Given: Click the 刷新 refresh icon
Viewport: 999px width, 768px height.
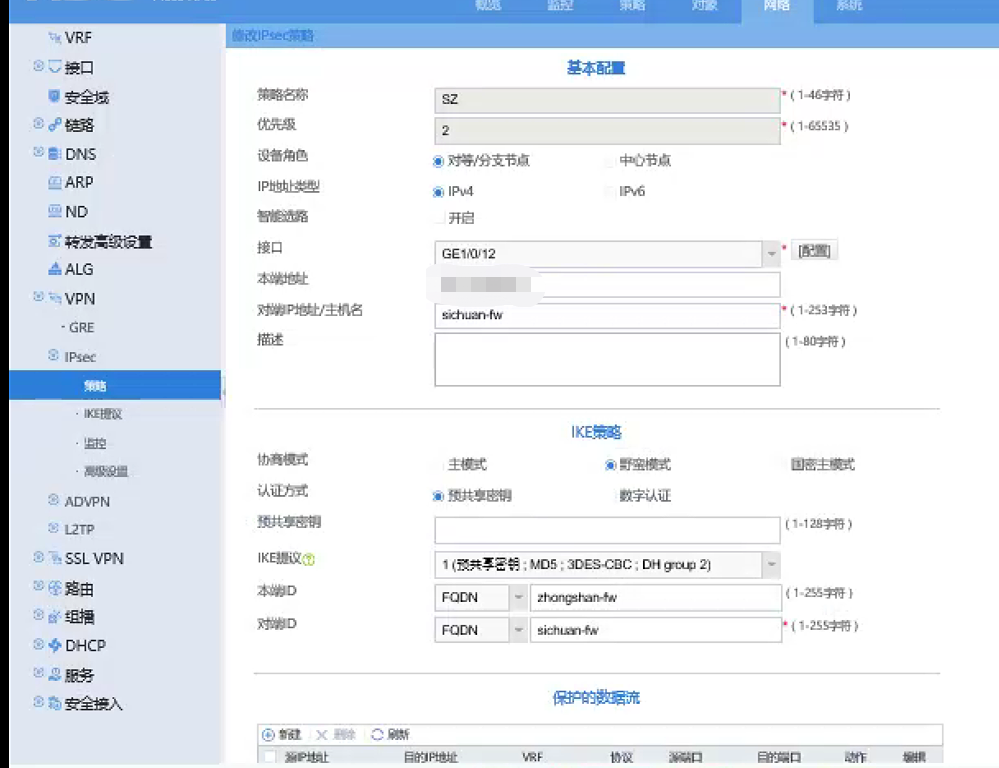Looking at the screenshot, I should (377, 735).
